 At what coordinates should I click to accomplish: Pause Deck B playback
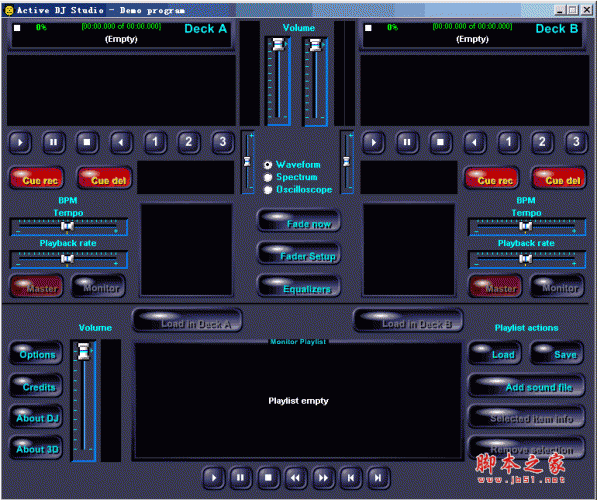[x=407, y=142]
